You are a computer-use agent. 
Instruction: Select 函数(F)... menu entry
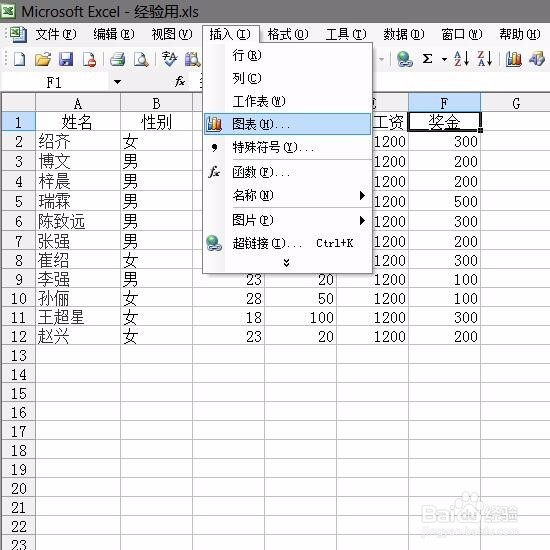point(287,172)
